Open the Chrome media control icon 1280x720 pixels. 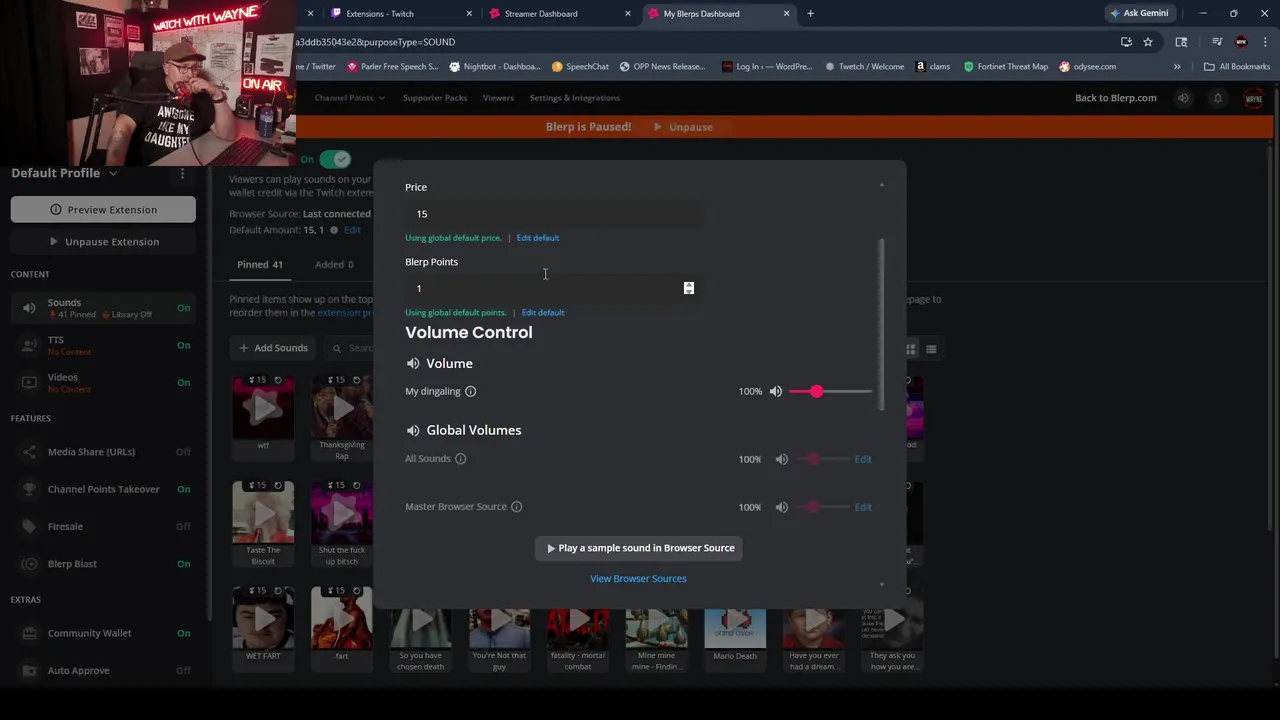pyautogui.click(x=1217, y=42)
